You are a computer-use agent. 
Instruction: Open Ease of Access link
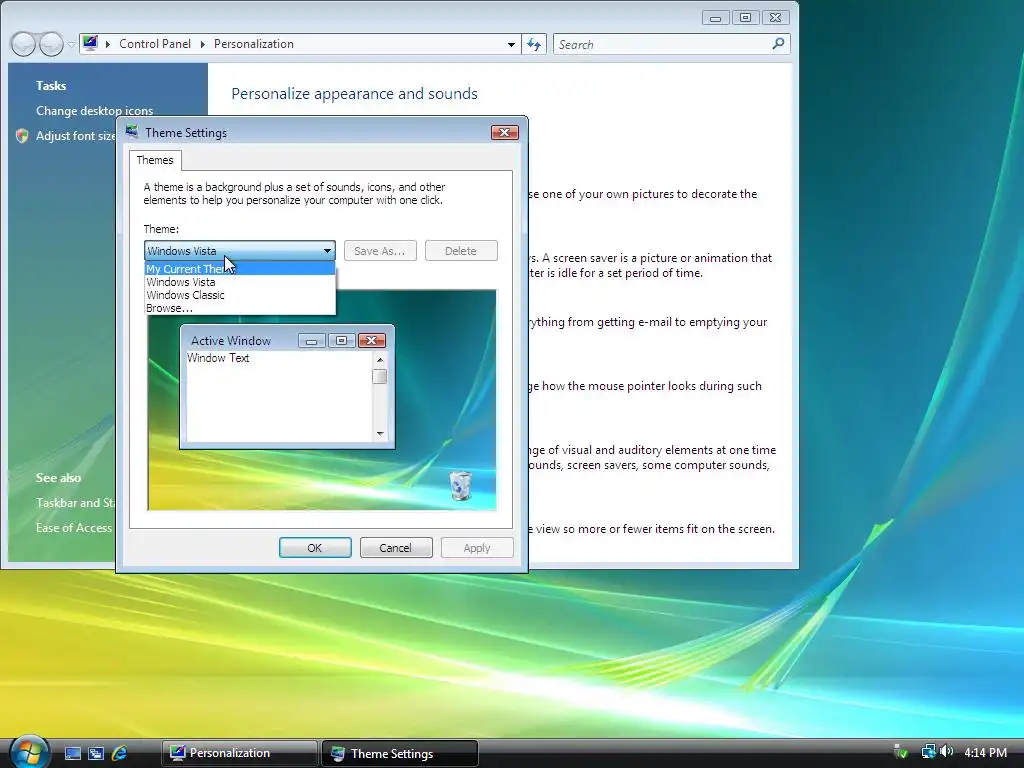click(x=74, y=527)
